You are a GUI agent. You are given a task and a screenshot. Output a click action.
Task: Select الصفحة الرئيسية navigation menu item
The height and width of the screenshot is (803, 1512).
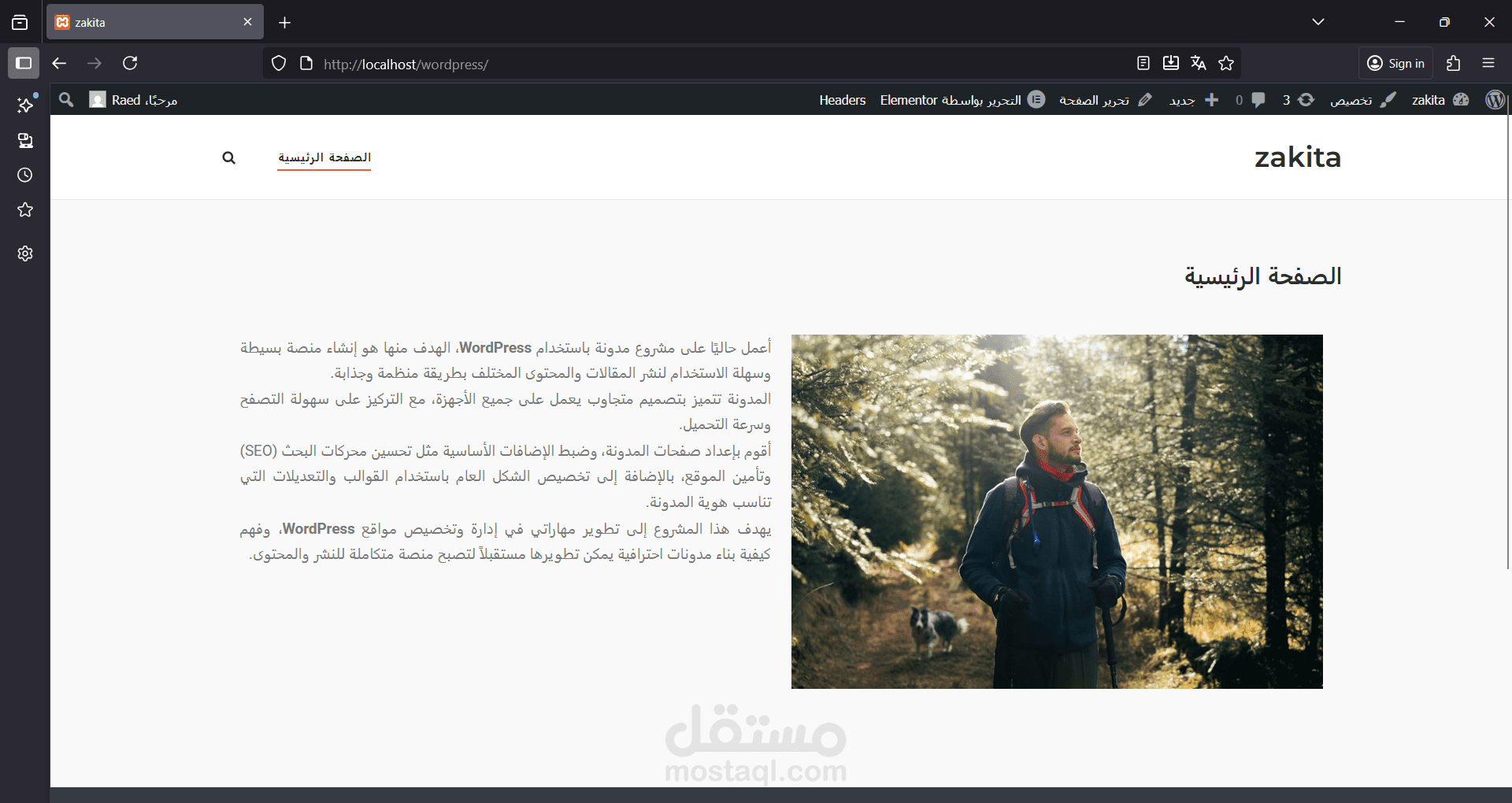pos(324,157)
